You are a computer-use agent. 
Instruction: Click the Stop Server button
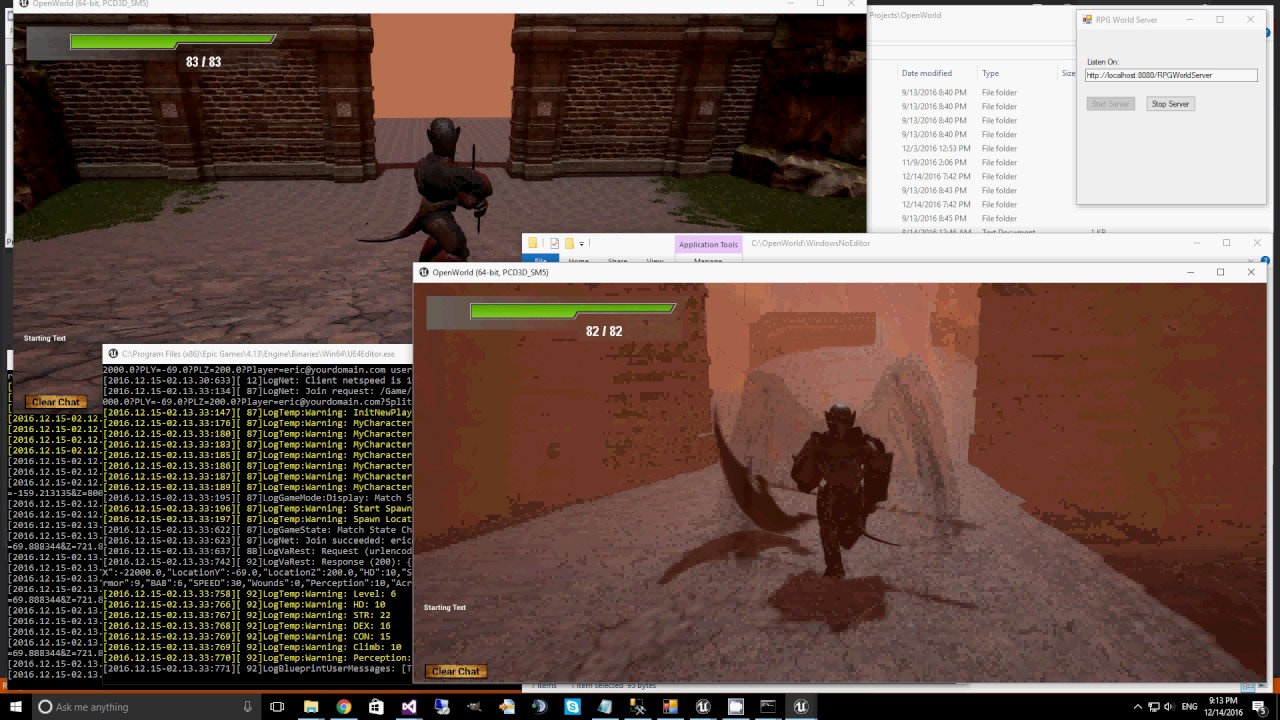1170,104
